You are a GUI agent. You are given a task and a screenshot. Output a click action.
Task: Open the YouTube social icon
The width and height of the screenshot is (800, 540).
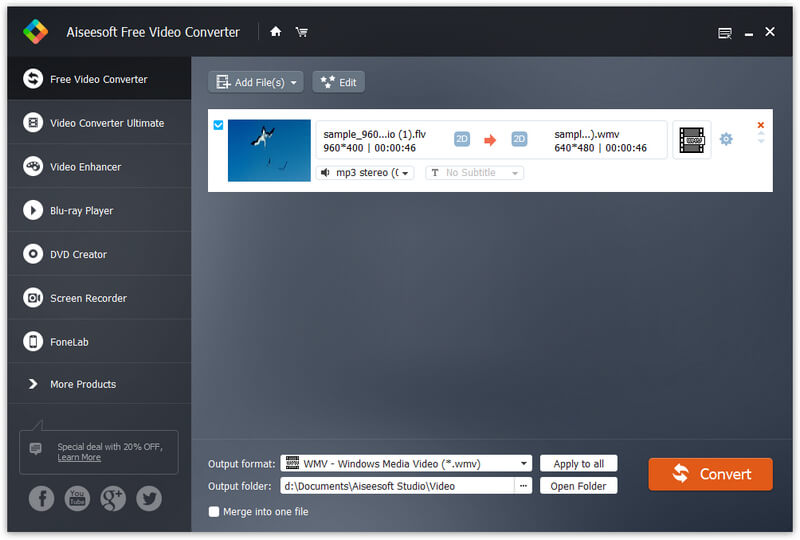77,498
